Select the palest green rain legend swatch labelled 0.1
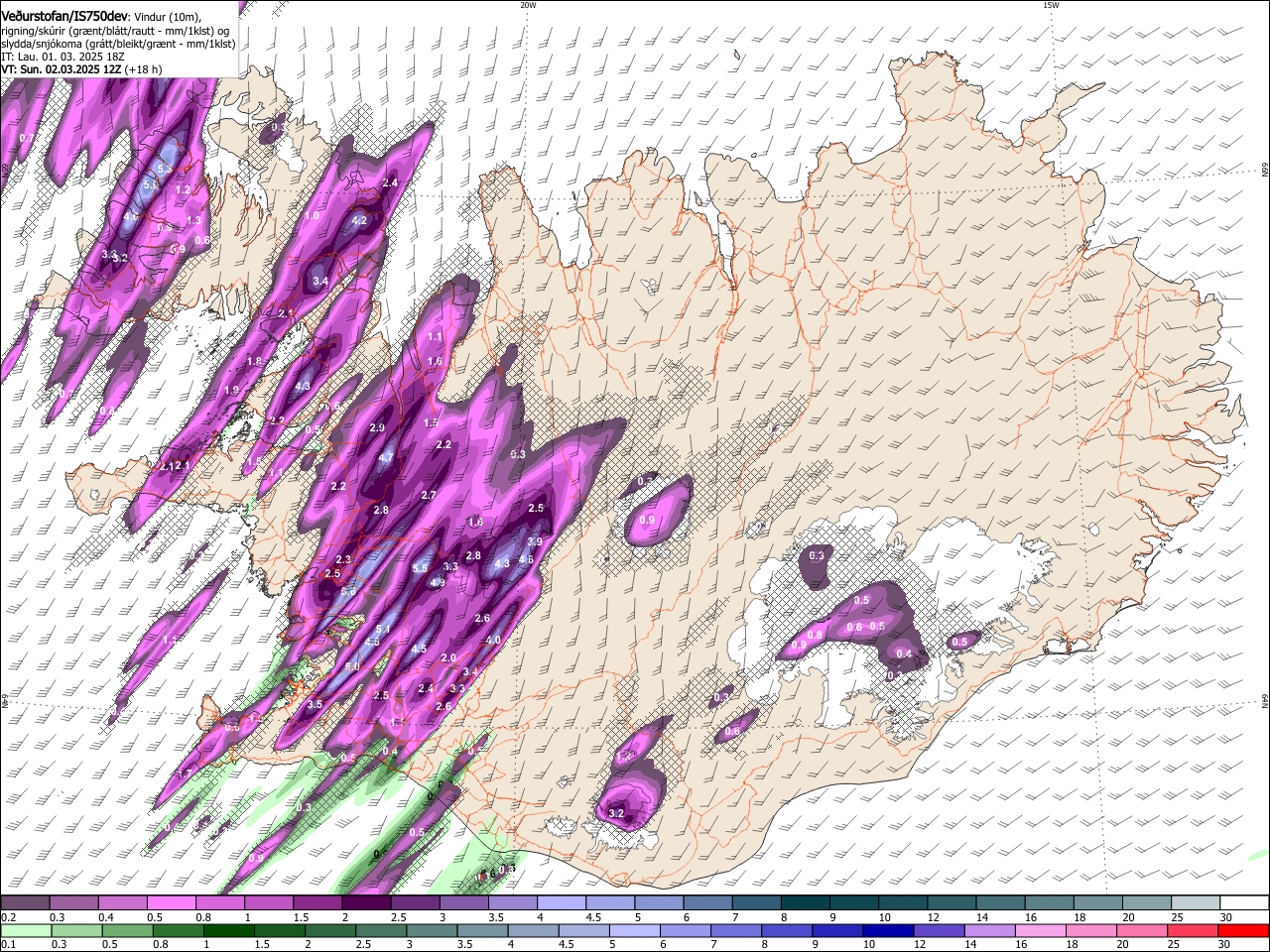The width and height of the screenshot is (1270, 952). click(x=26, y=930)
